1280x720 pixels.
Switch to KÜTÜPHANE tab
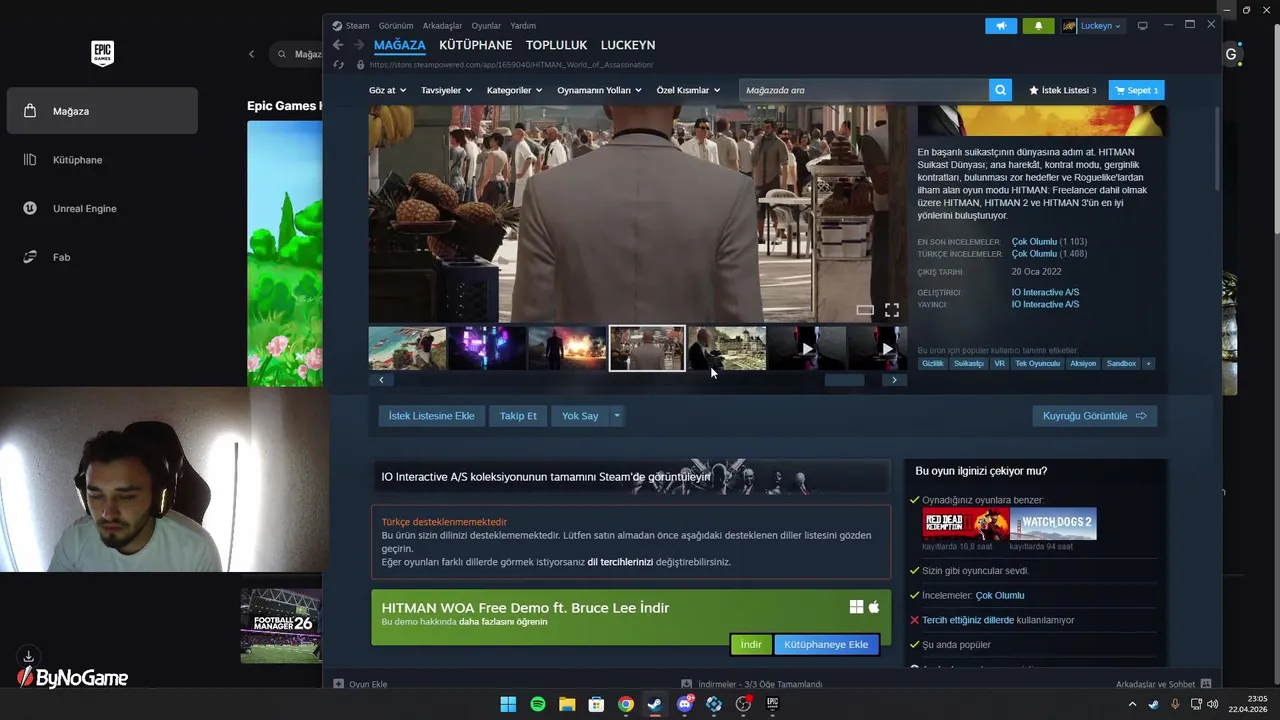[x=475, y=45]
